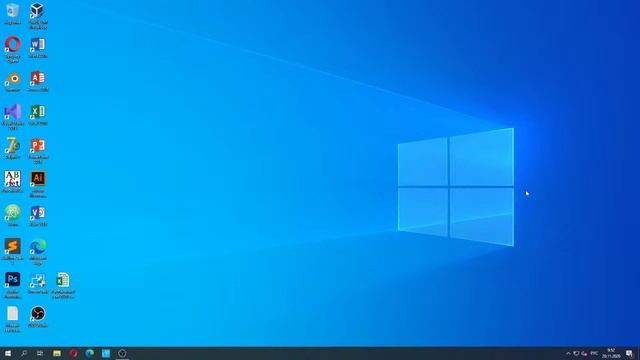
Task: Select the Visio desktop shortcut
Action: coord(38,216)
